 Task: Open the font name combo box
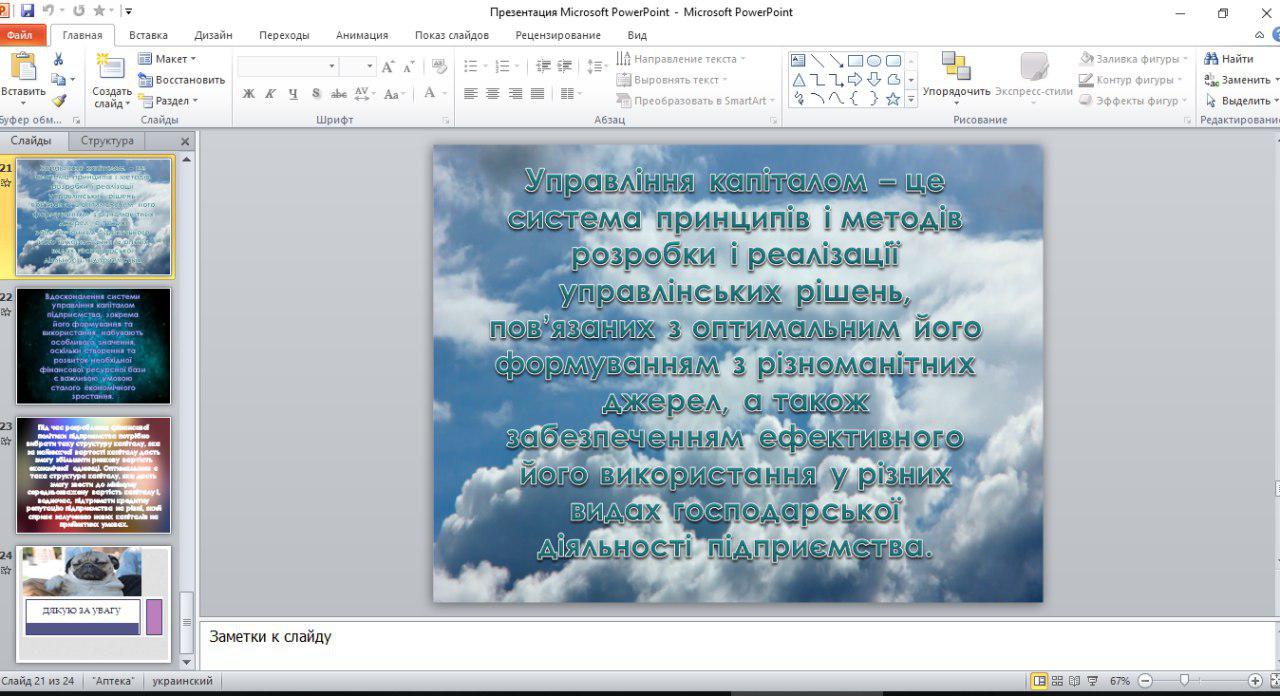click(288, 66)
